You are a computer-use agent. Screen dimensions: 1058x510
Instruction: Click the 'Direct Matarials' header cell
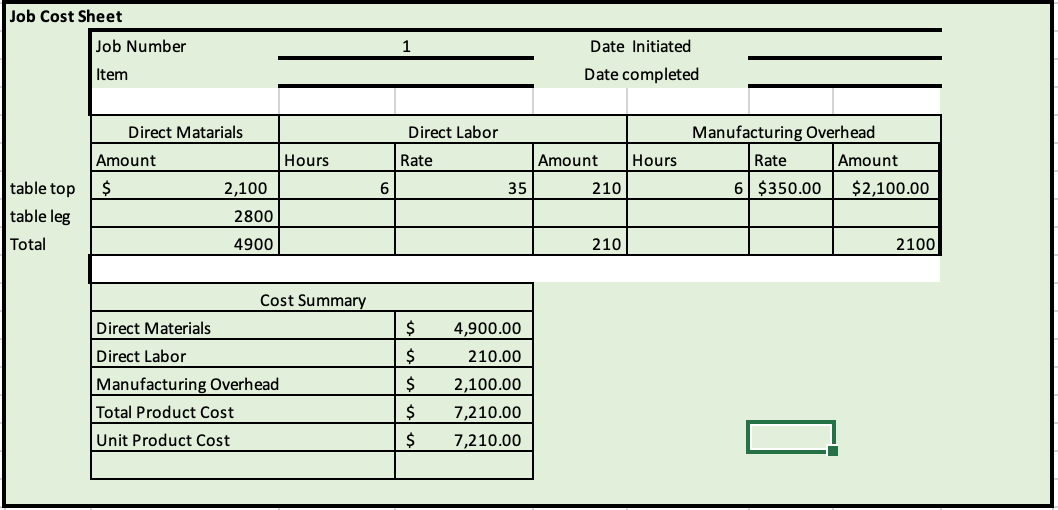pyautogui.click(x=185, y=132)
